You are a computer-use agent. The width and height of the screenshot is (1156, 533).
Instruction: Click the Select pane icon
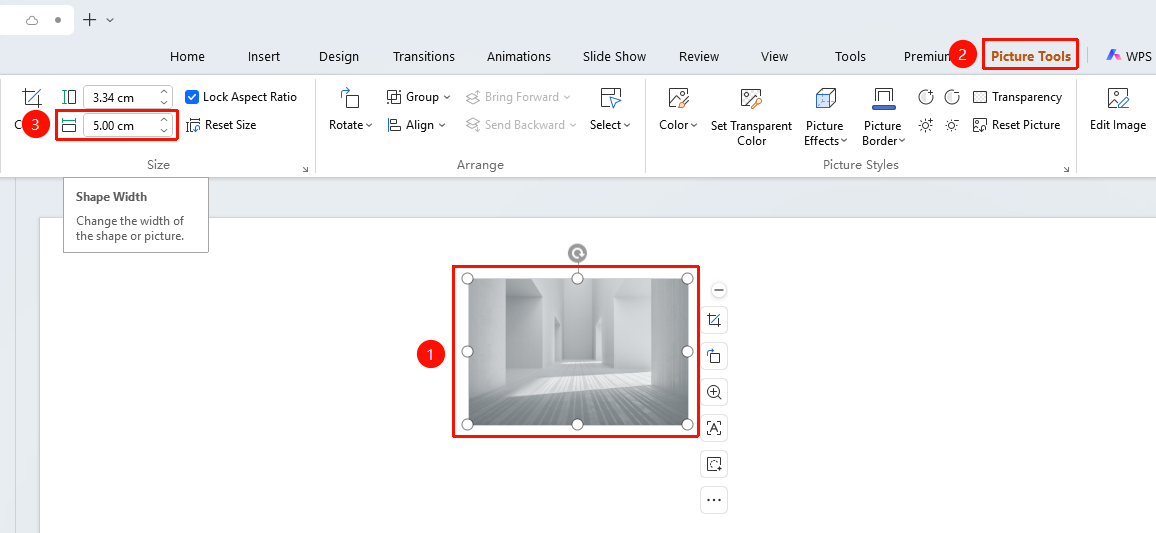[x=610, y=98]
